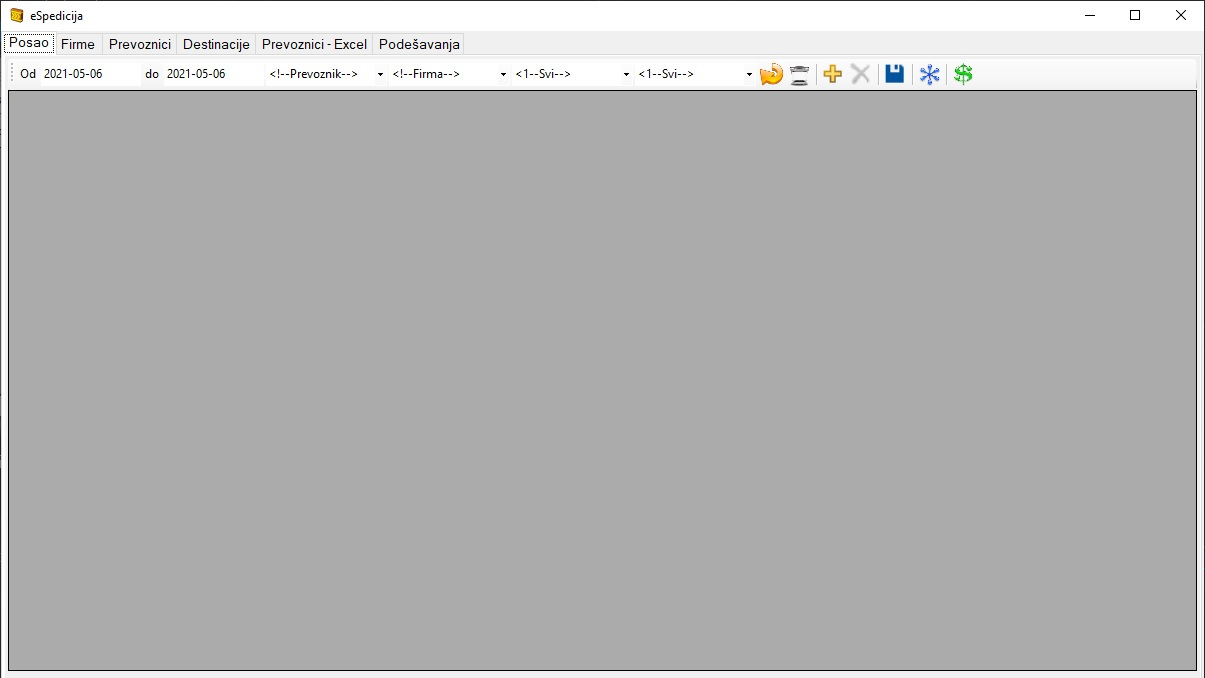
Task: Click the gray X delete icon
Action: point(861,74)
